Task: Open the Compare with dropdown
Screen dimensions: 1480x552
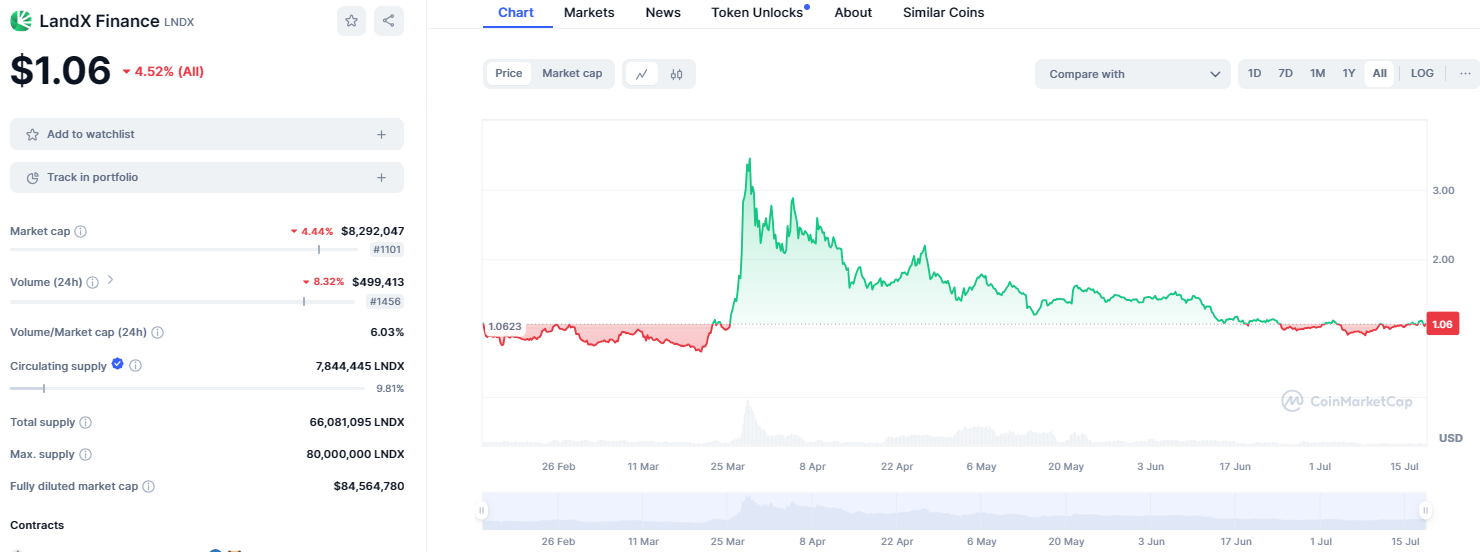Action: tap(1135, 74)
